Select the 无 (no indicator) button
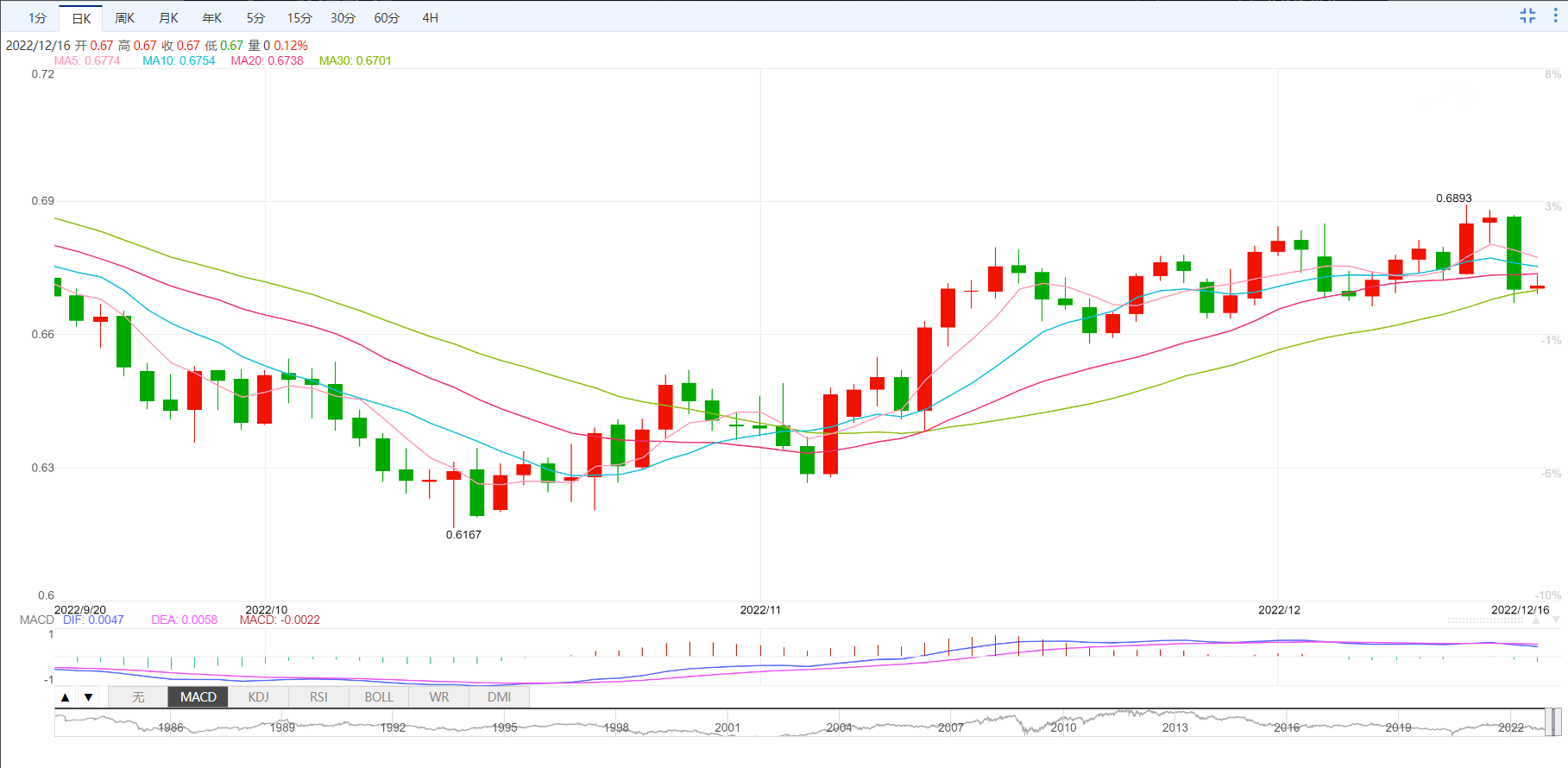 tap(138, 697)
